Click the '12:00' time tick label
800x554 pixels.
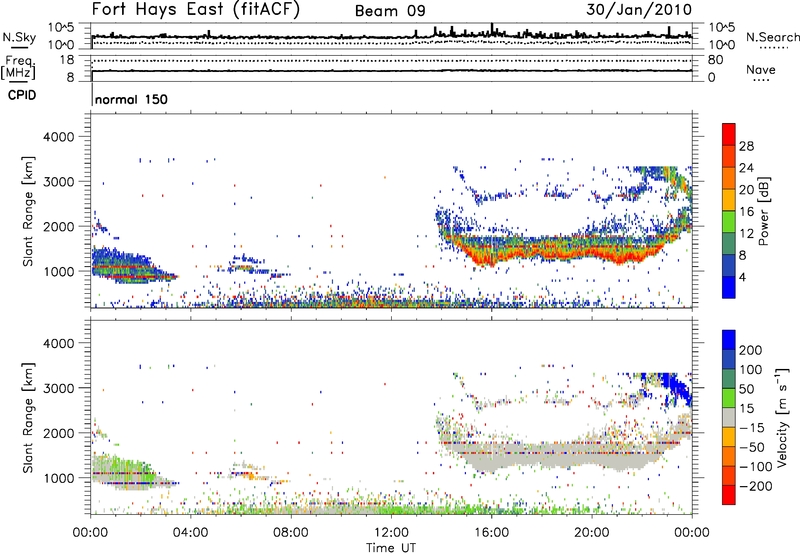(x=391, y=533)
